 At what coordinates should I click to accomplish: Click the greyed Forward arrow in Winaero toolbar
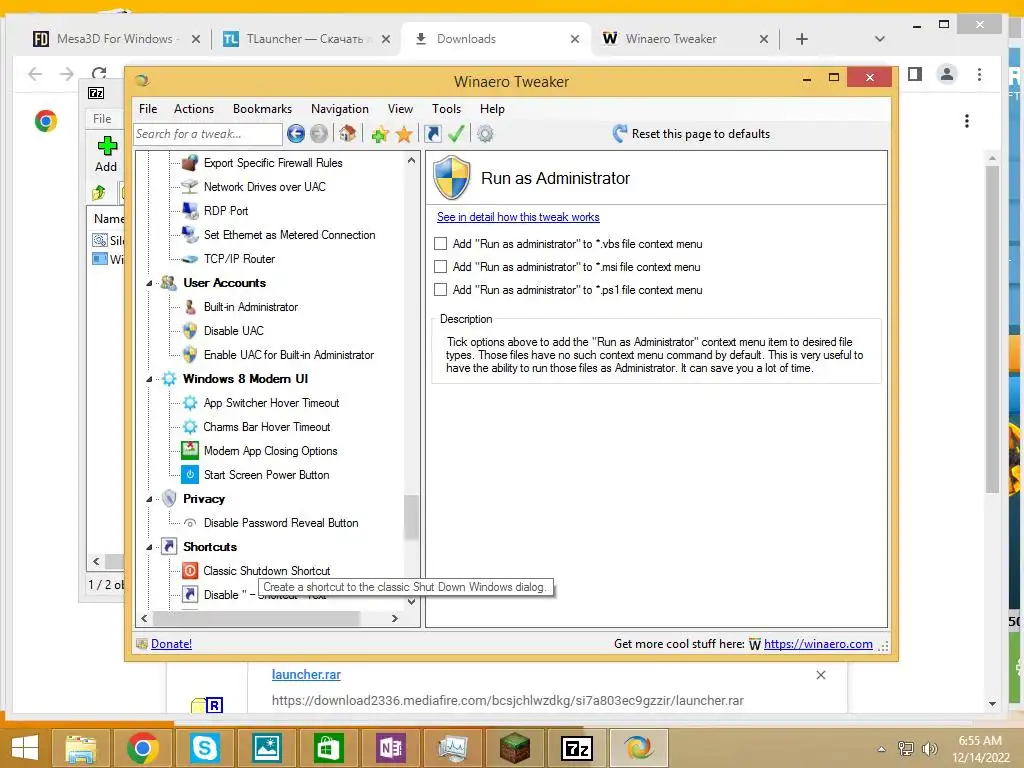(319, 134)
